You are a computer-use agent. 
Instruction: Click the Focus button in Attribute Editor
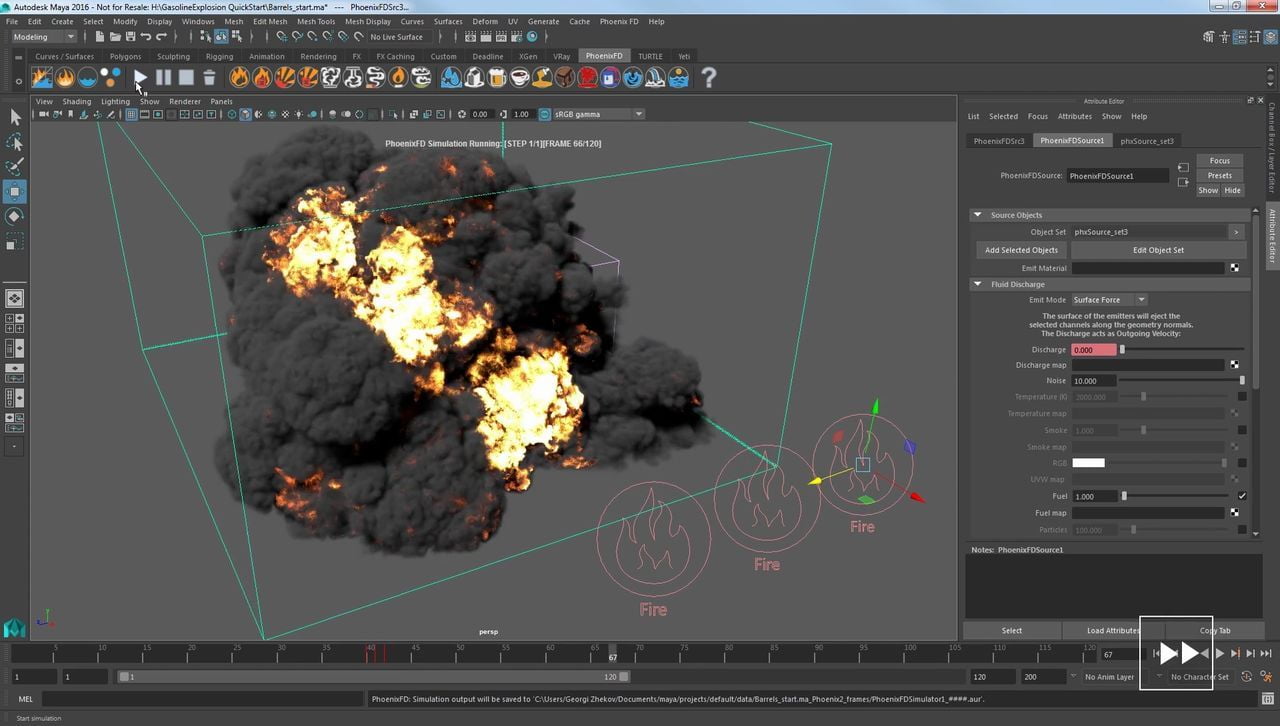(x=1219, y=160)
